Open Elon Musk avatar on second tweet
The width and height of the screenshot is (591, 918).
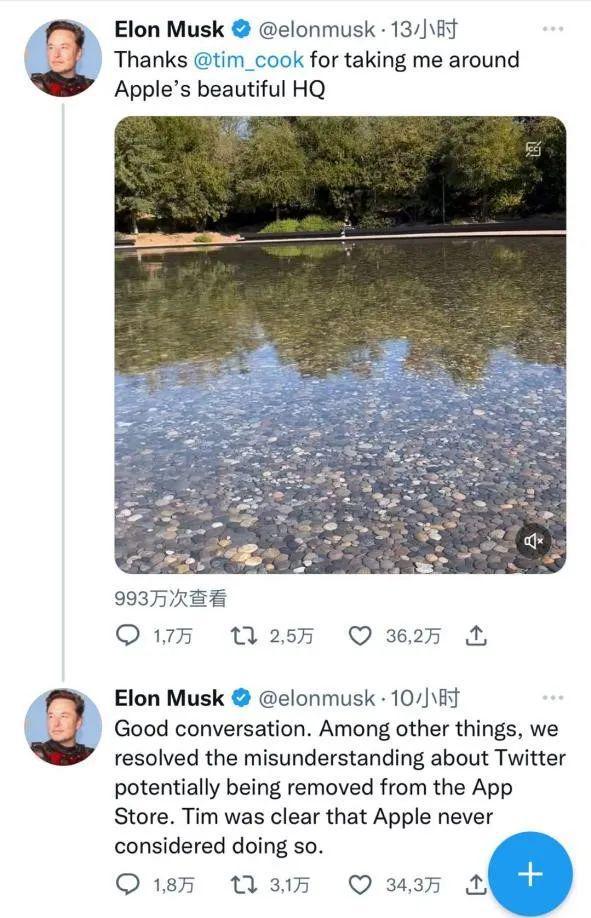coord(63,727)
